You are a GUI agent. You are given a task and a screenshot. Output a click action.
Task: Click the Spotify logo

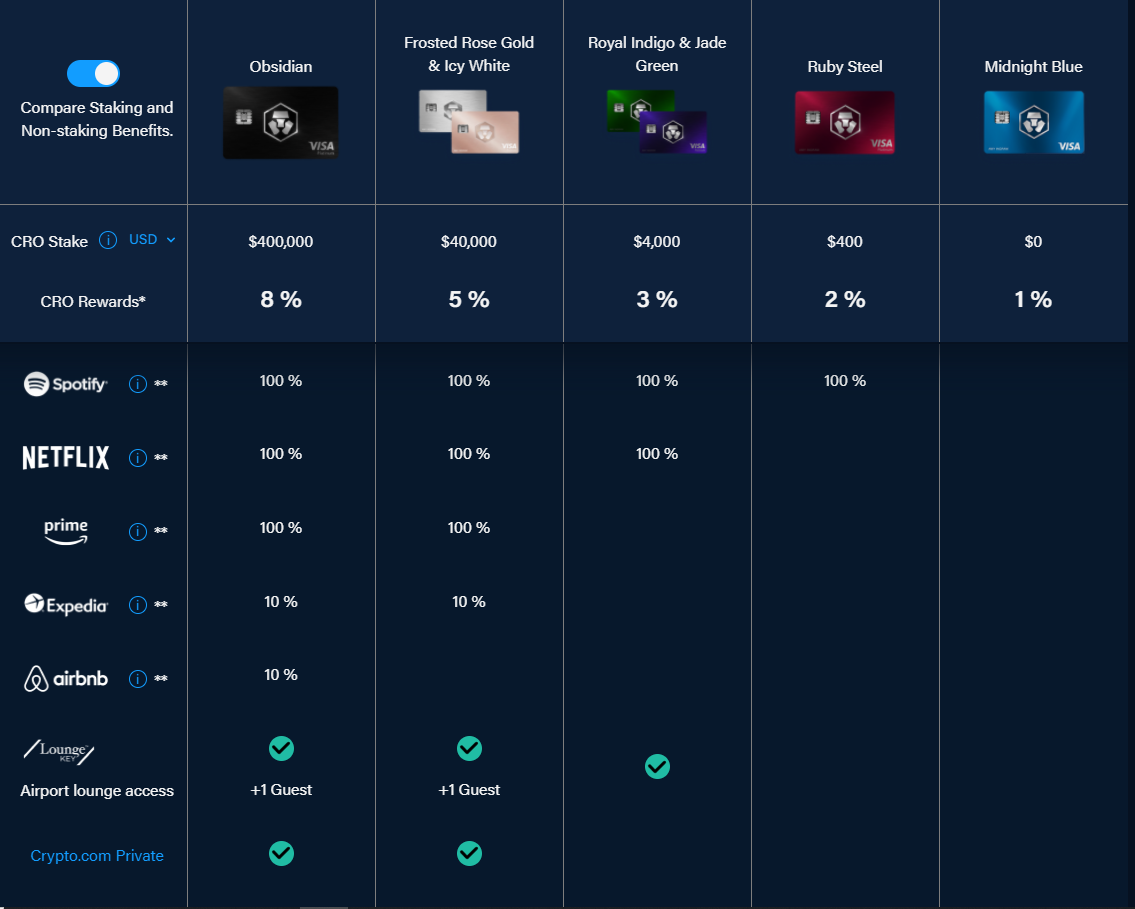[x=66, y=384]
